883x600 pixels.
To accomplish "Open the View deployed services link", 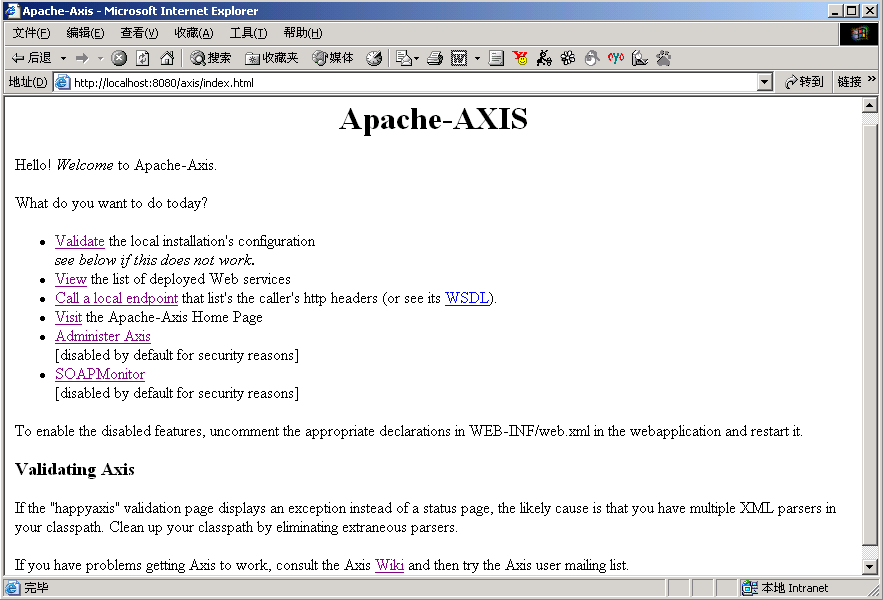I will (x=70, y=279).
